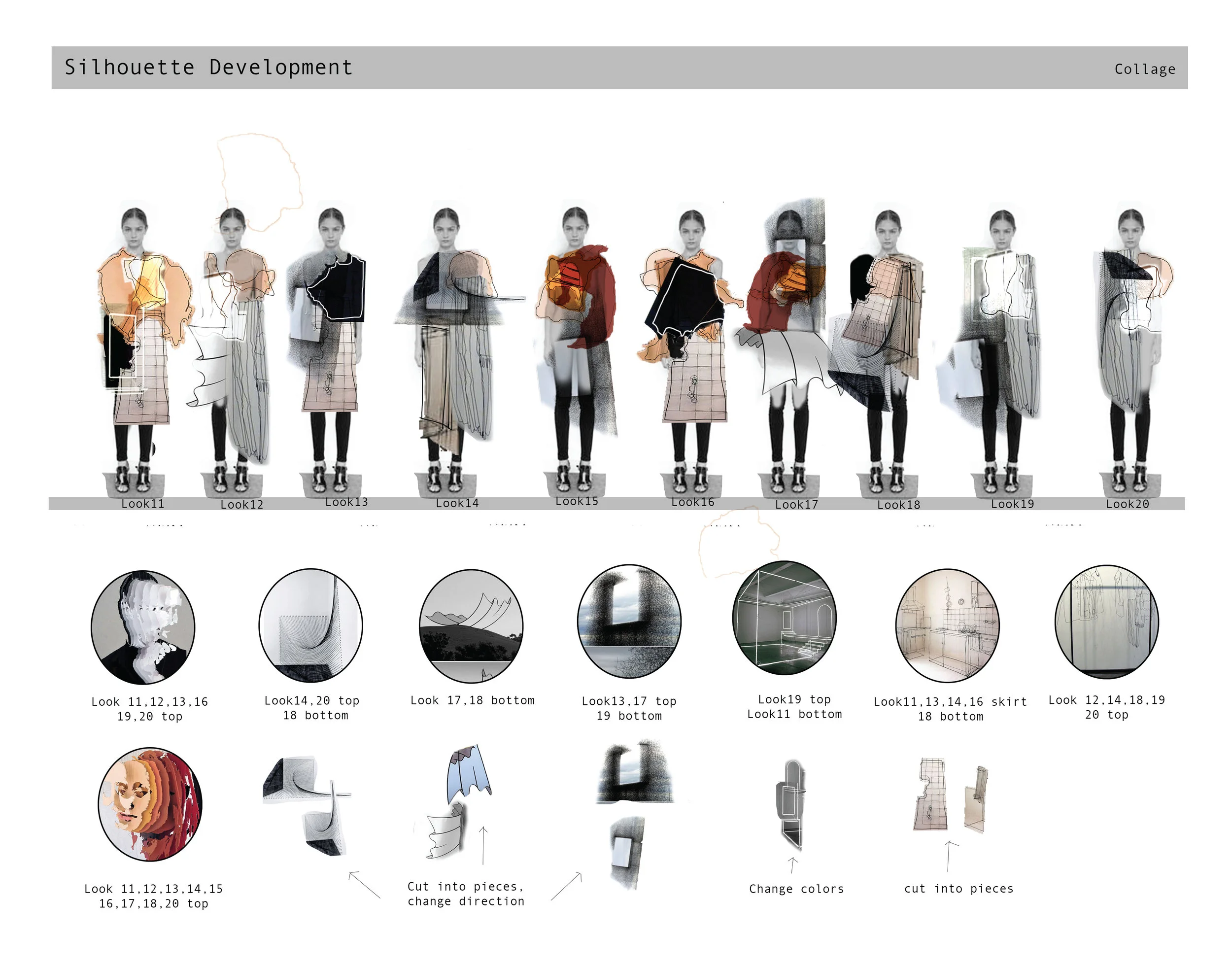This screenshot has width=1232, height=968.
Task: Click the 'Change colors' caption
Action: pyautogui.click(x=796, y=889)
